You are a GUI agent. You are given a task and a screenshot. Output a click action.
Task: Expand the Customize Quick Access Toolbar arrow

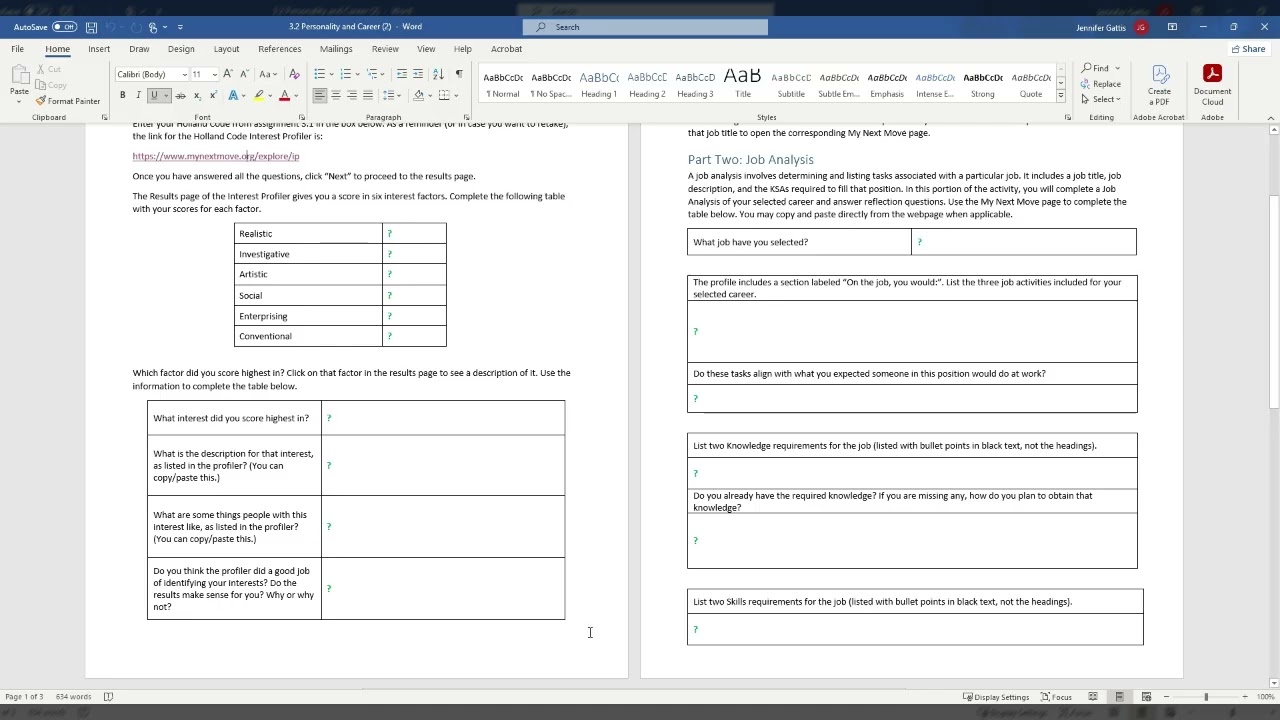pos(180,27)
